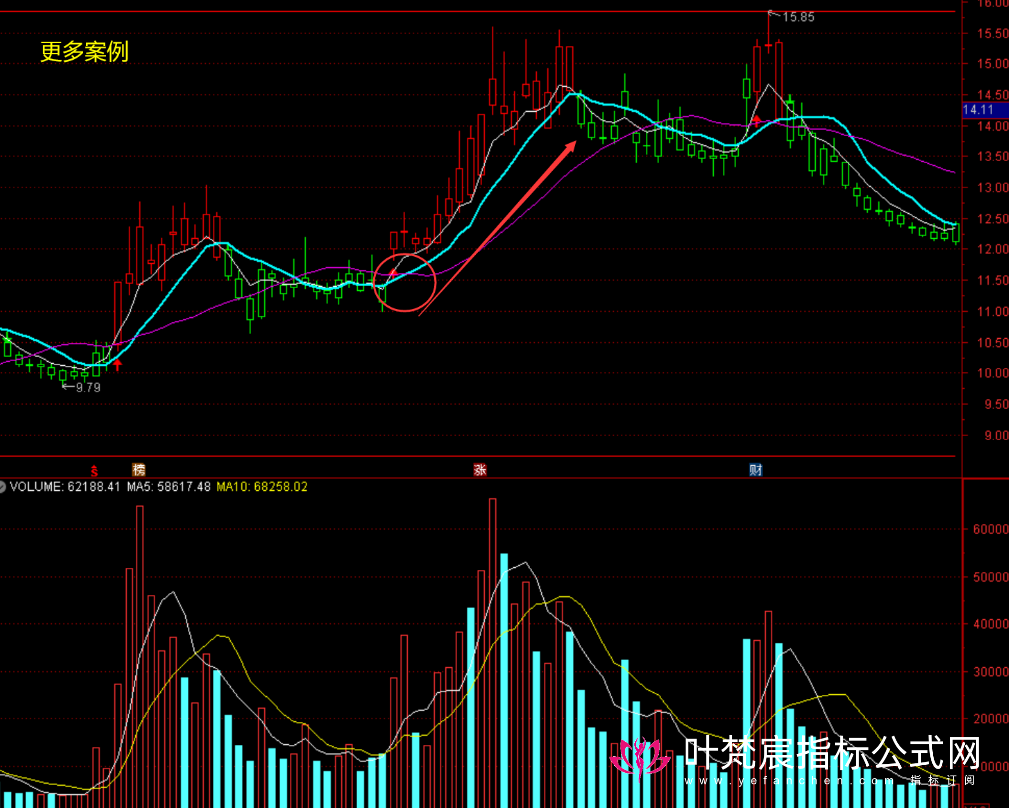Click the 15.85 high price label
1009x808 pixels.
pyautogui.click(x=798, y=17)
